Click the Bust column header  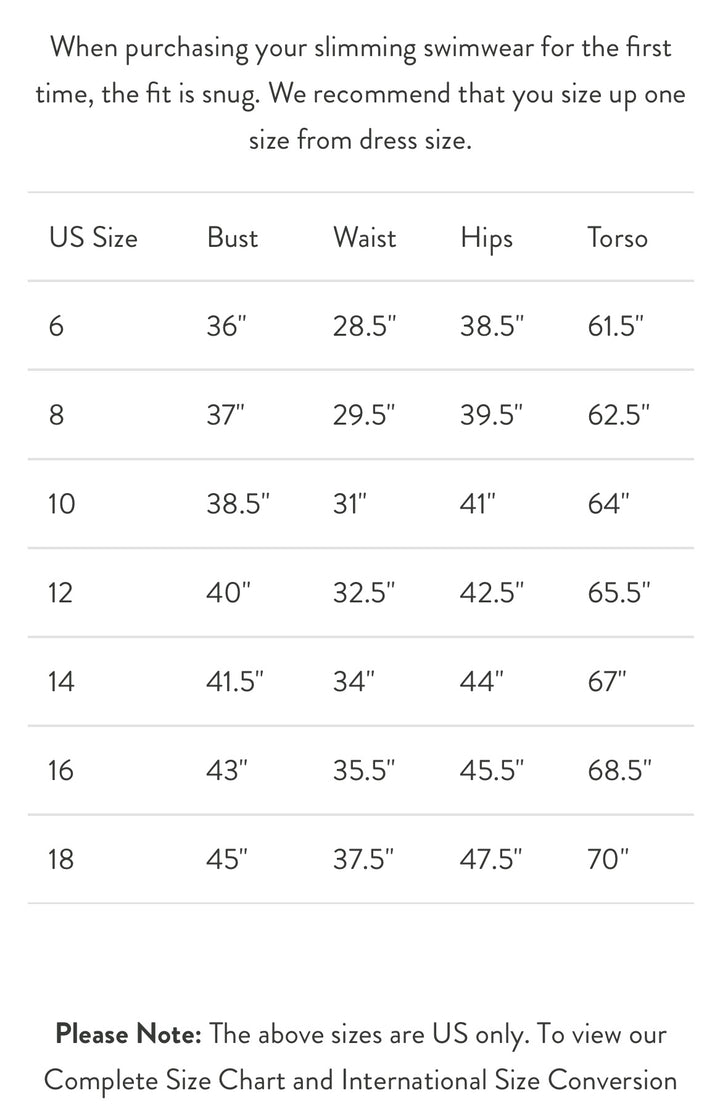pos(232,238)
